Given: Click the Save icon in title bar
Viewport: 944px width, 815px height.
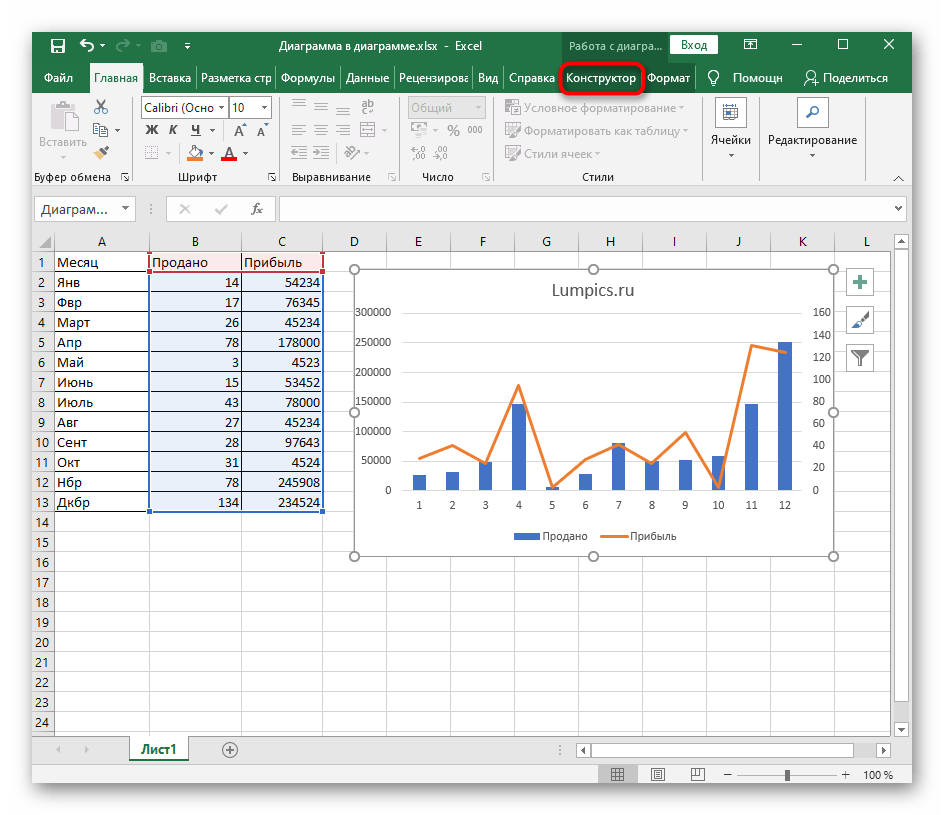Looking at the screenshot, I should click(57, 45).
